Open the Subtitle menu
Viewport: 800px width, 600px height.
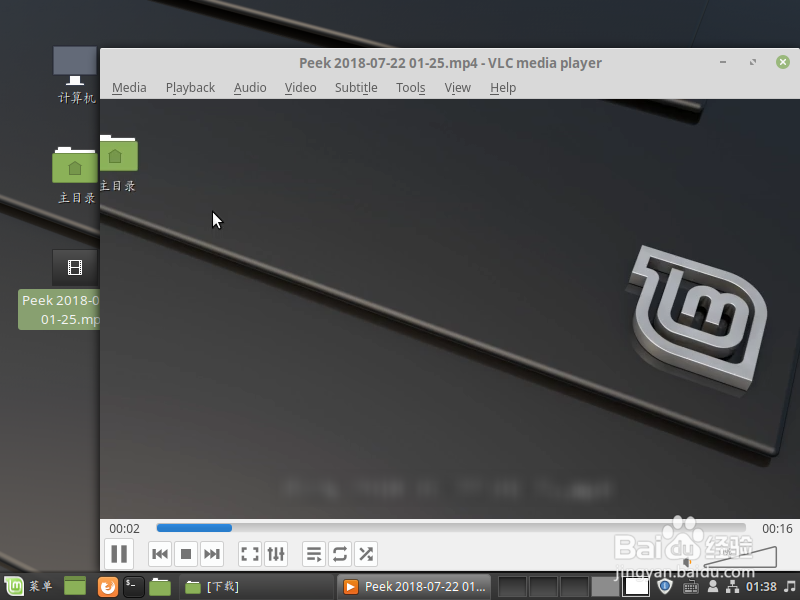coord(356,88)
